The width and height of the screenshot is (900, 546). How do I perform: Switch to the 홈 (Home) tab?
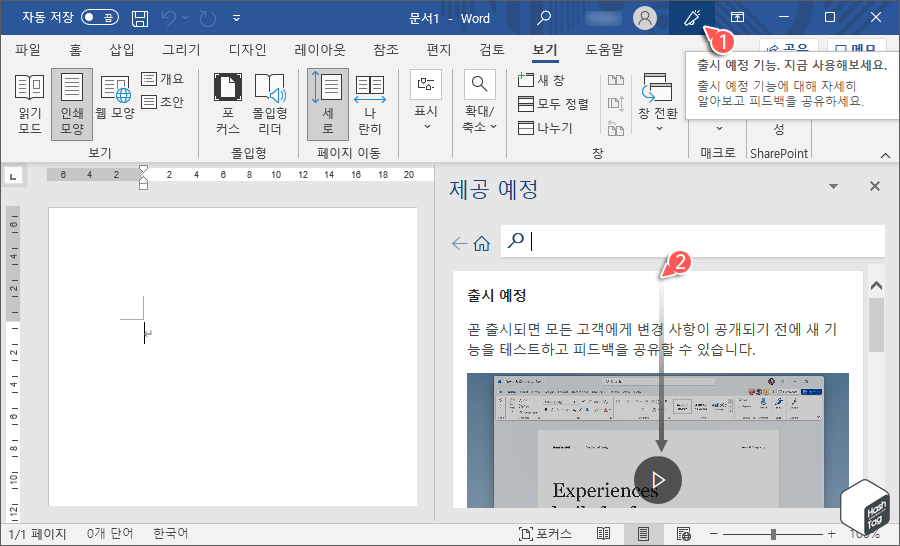pos(75,50)
